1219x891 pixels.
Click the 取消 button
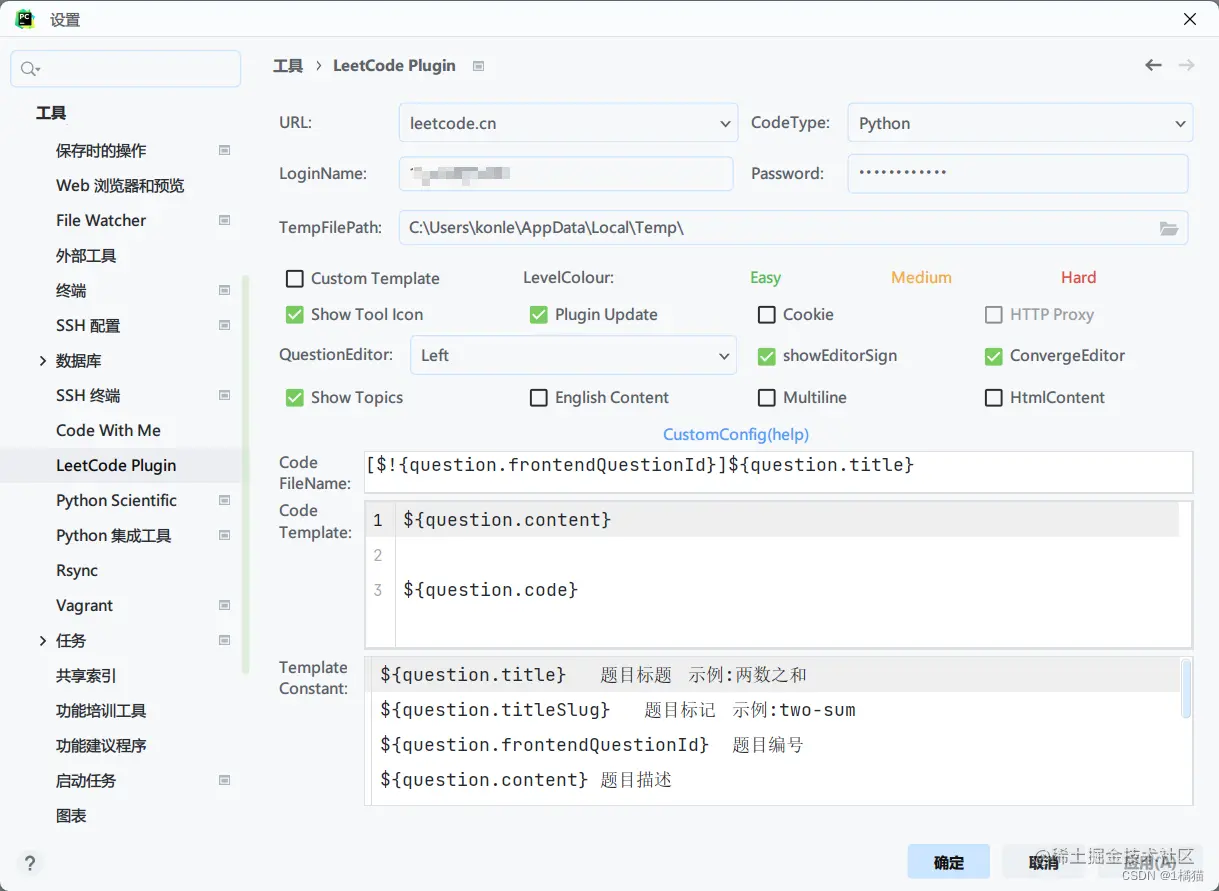coord(1044,862)
